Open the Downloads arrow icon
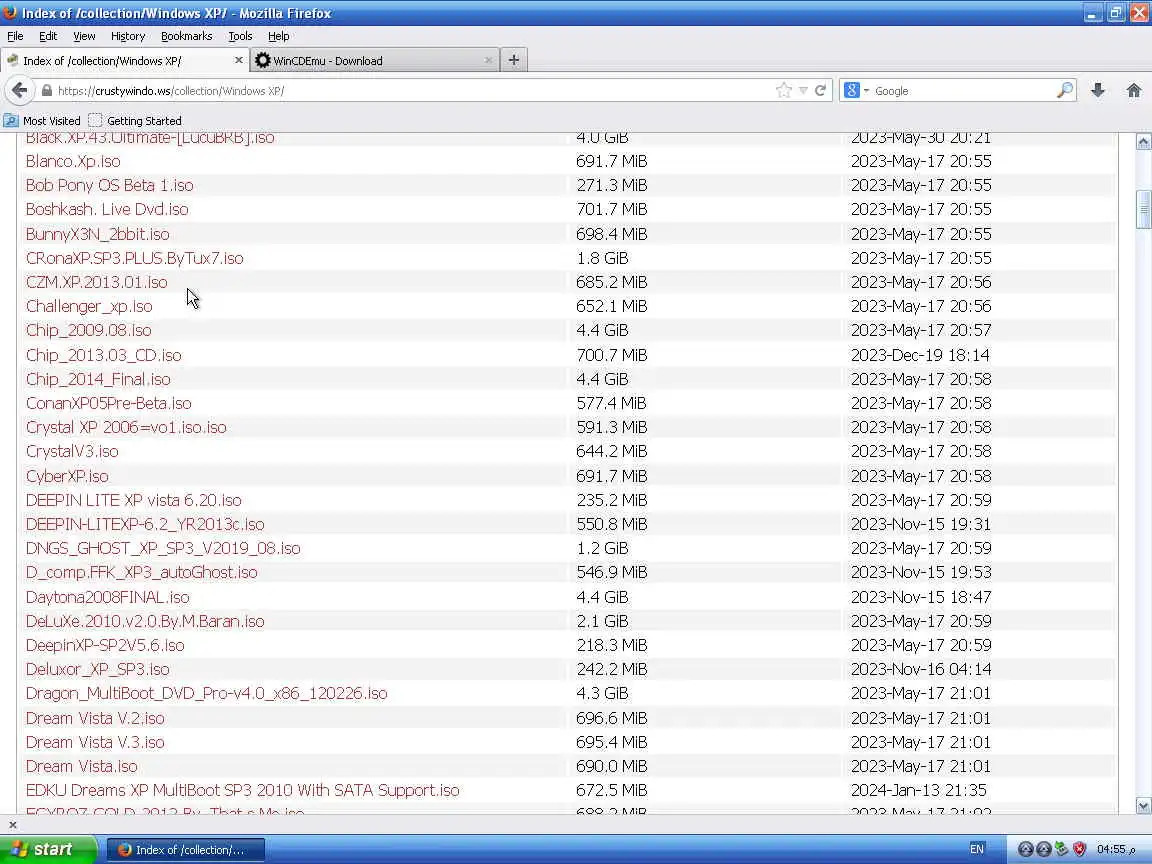The image size is (1152, 864). [1098, 90]
